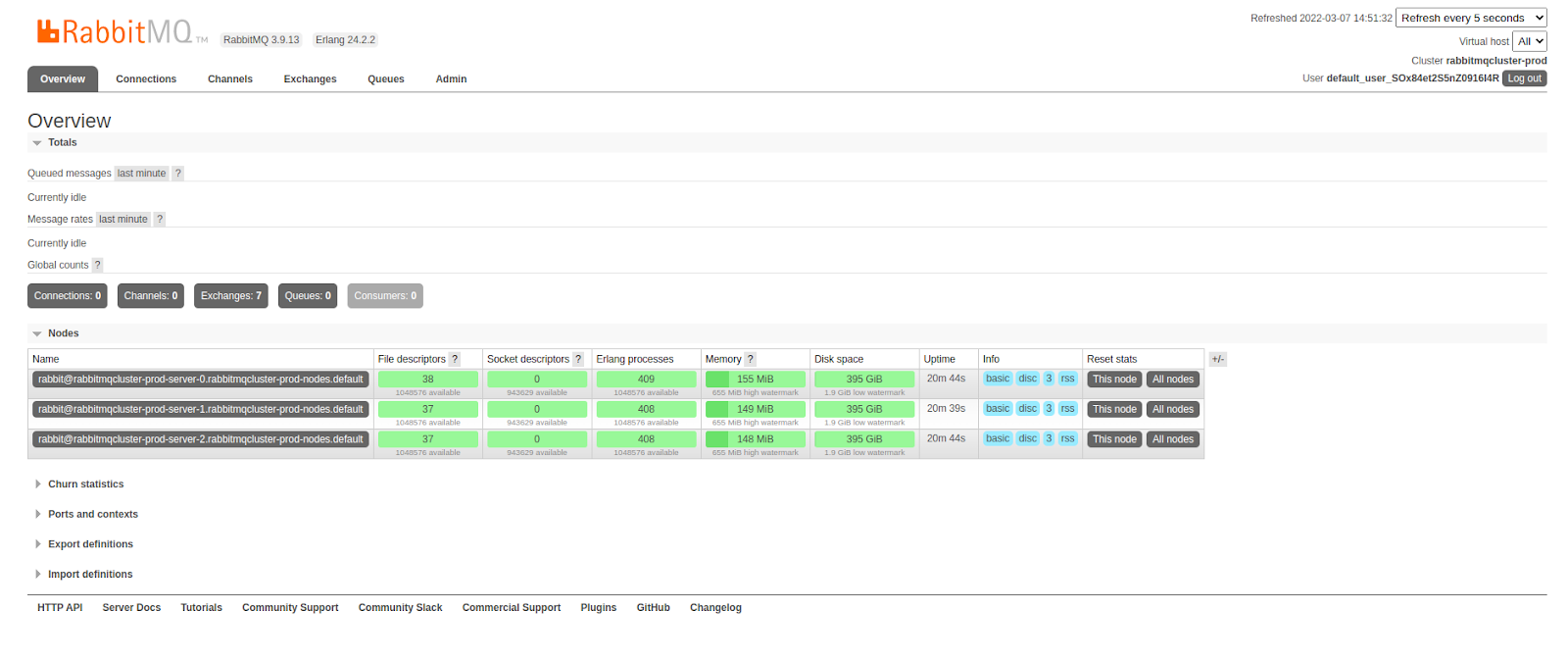Screen dimensions: 1568x661
Task: Open the refresh interval dropdown
Action: pyautogui.click(x=1471, y=18)
